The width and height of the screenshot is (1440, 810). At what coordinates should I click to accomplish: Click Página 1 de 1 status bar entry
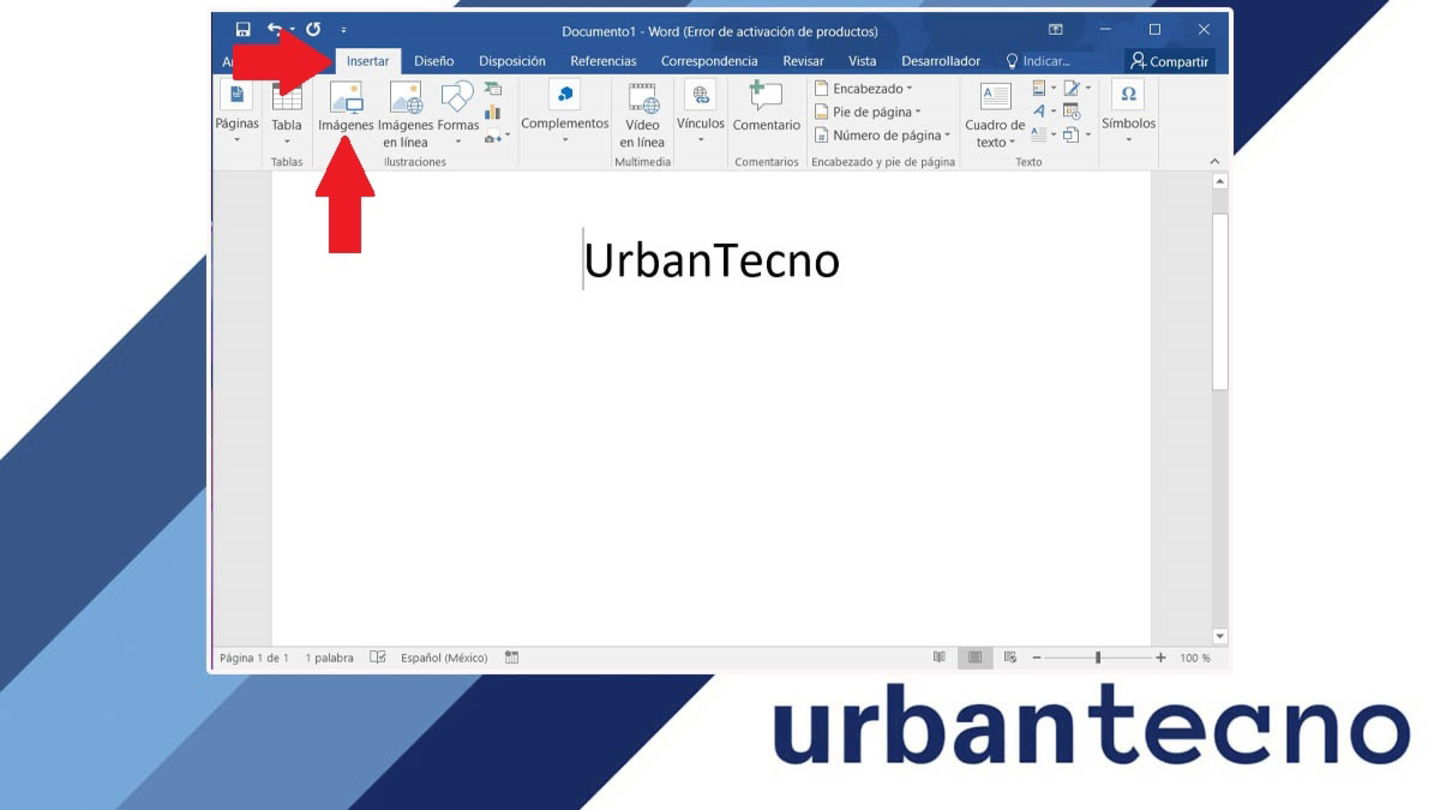click(254, 658)
